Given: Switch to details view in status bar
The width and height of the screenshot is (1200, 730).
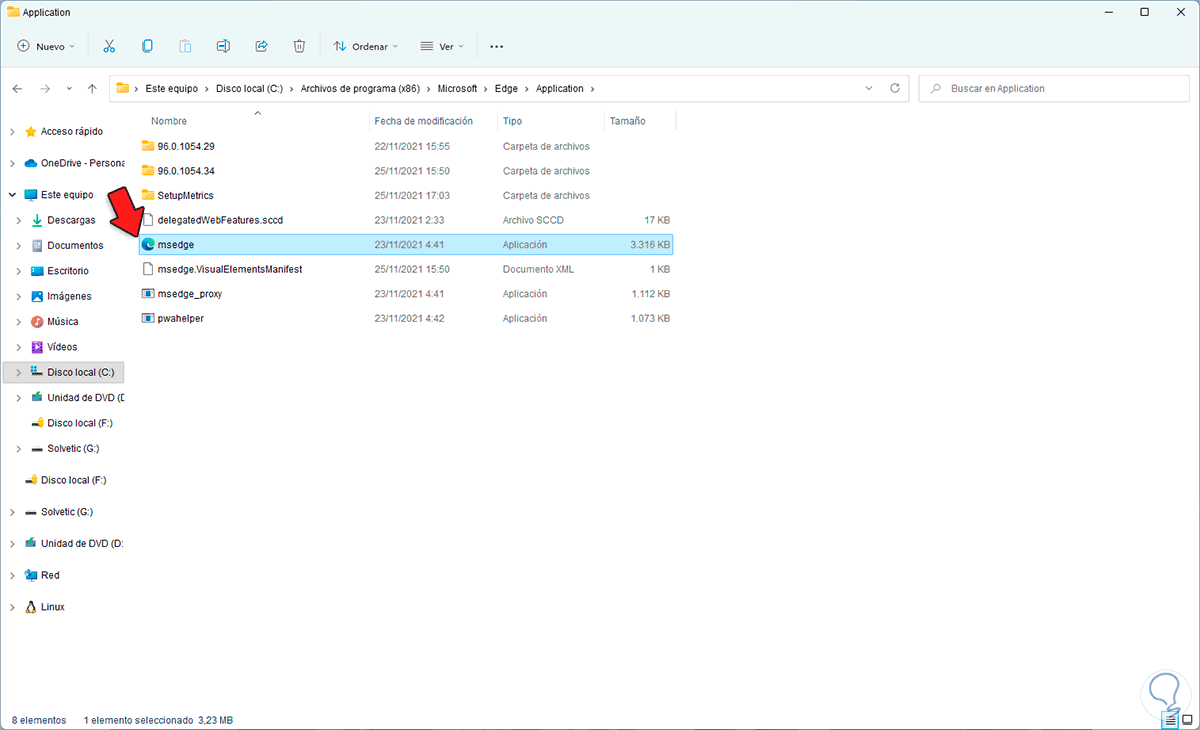Looking at the screenshot, I should 1169,719.
